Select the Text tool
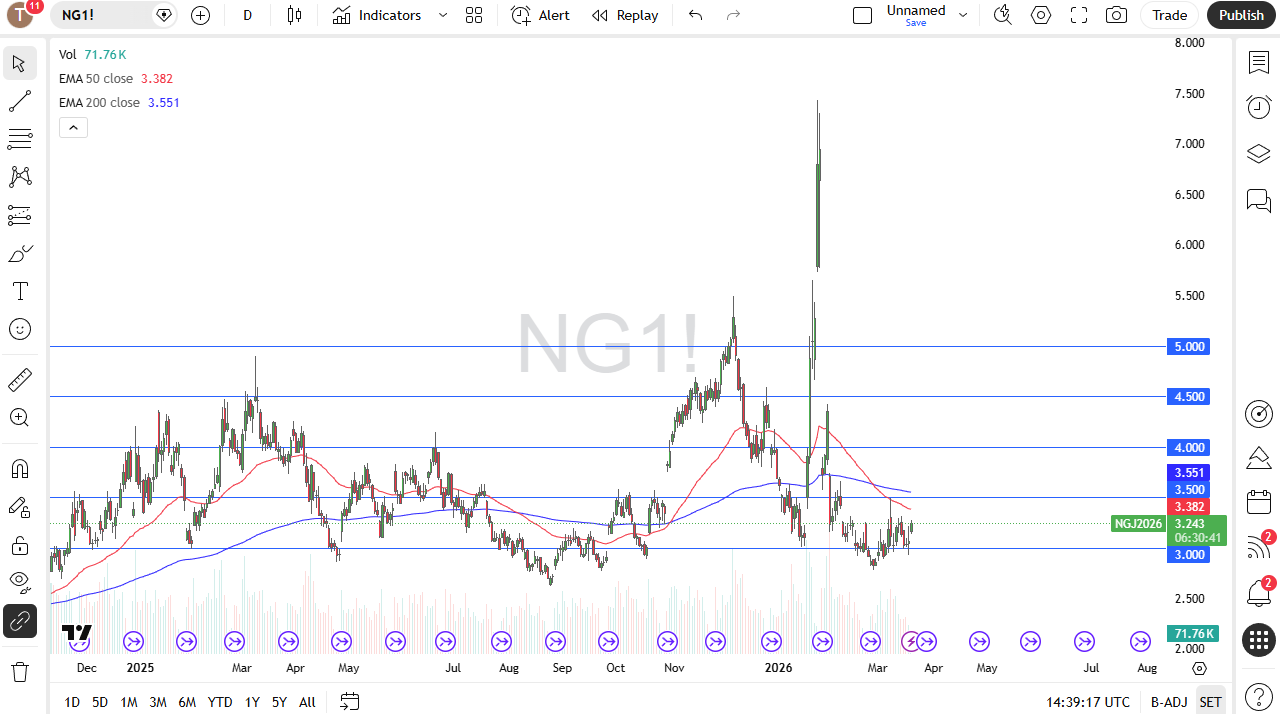Screen dimensions: 1280x714 point(20,291)
